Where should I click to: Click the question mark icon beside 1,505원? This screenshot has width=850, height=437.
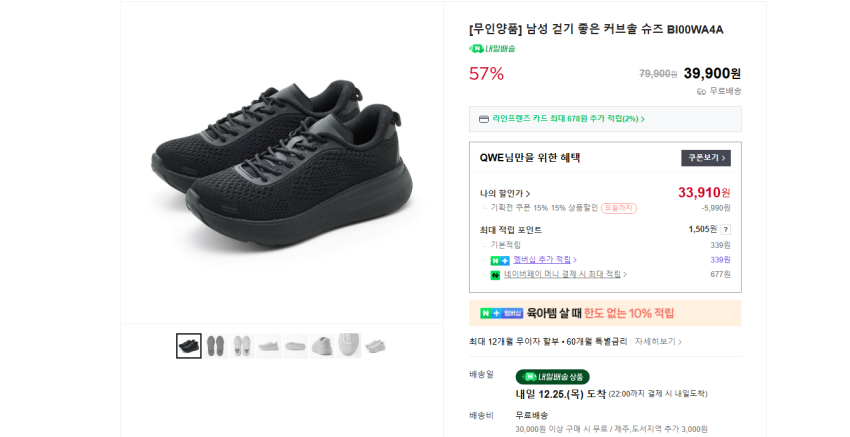coord(726,229)
